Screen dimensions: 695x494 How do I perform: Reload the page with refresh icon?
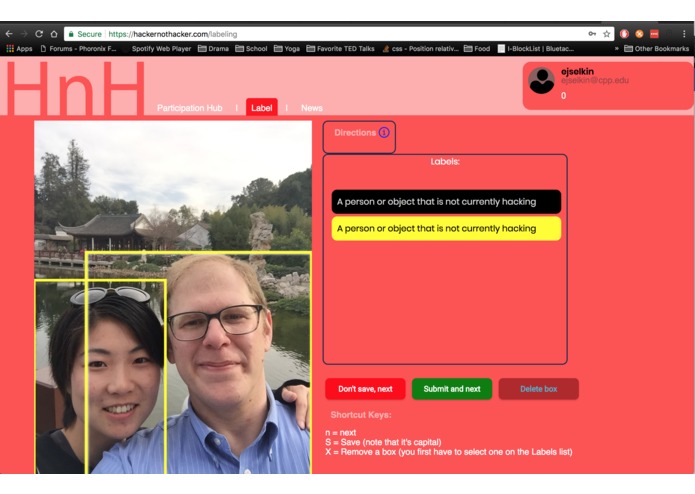pyautogui.click(x=39, y=34)
